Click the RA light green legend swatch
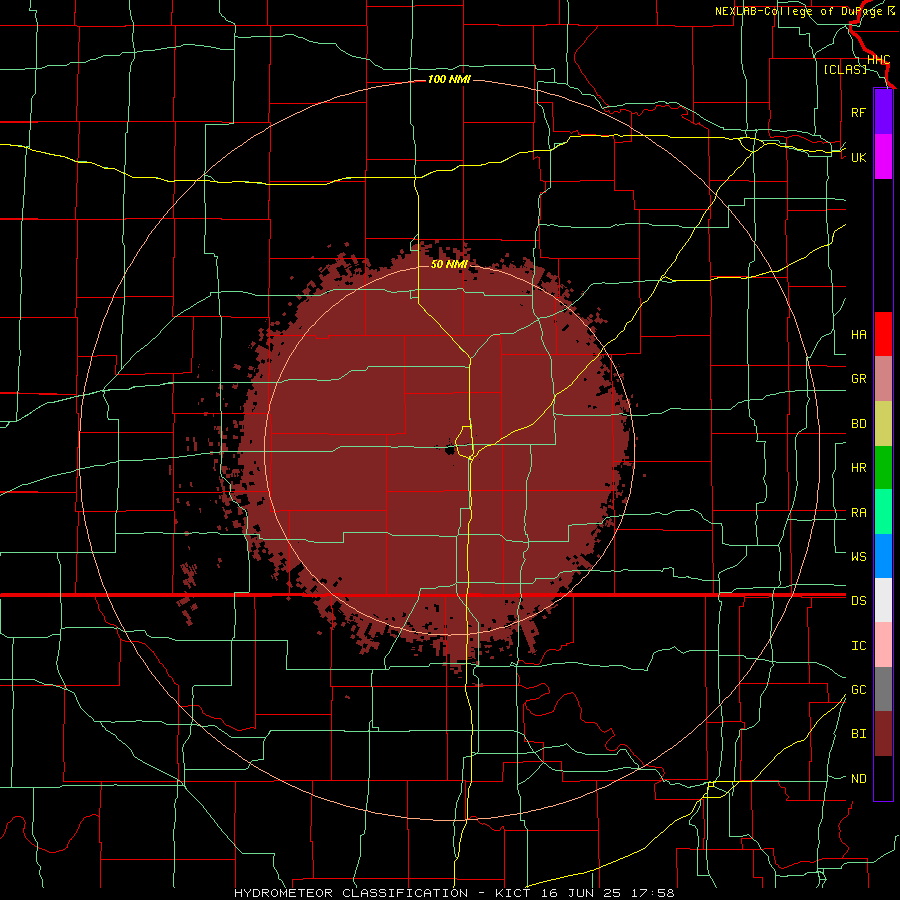 (883, 512)
